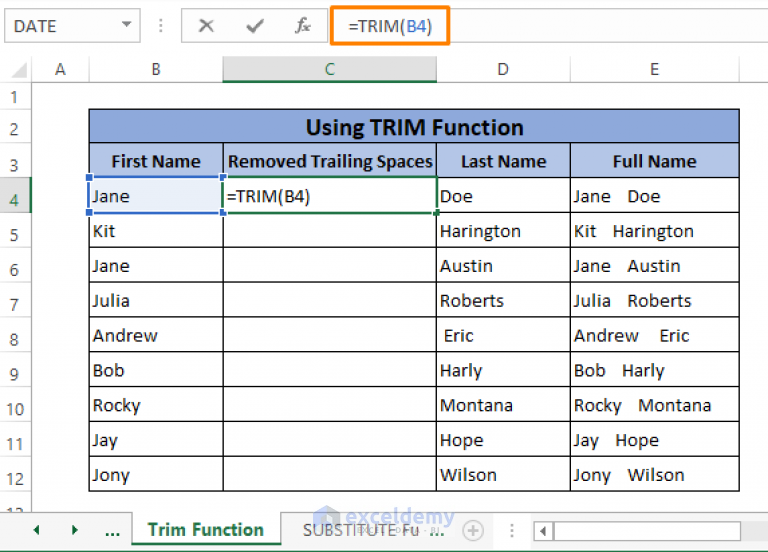Switch to the Trim Function sheet tab
Screen dimensions: 768x552
206,529
